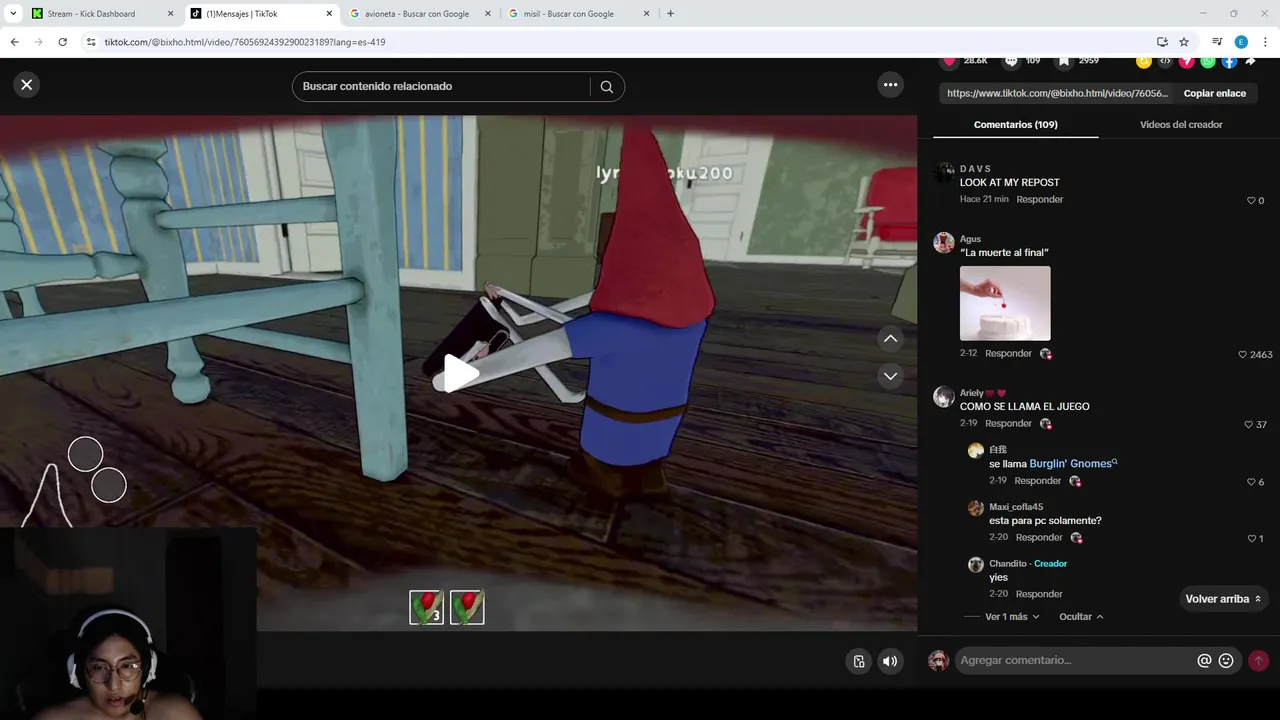
Task: Open media controls icon in Chrome toolbar
Action: 1217,42
